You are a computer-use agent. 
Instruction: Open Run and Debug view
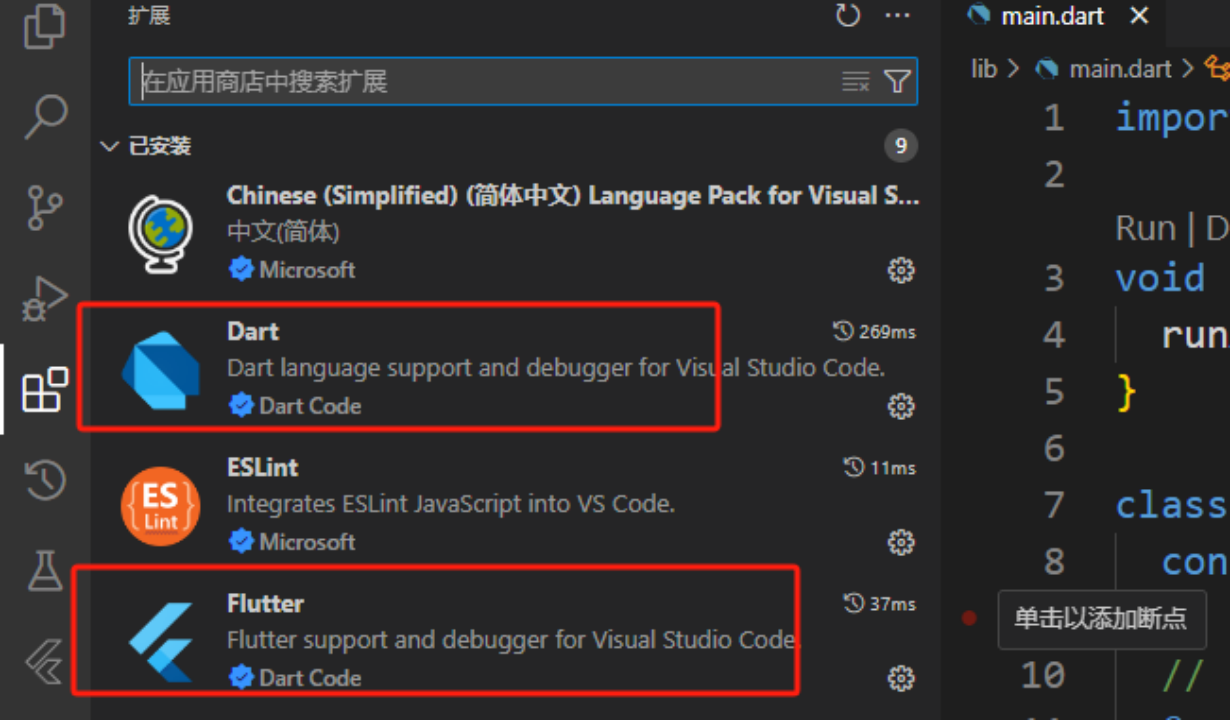(45, 299)
